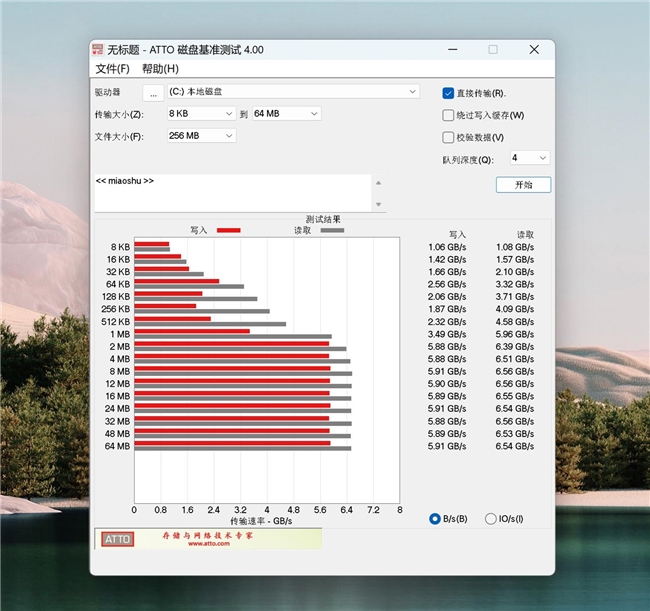Screen dimensions: 650x611
Task: Click the 开始 start button
Action: tap(524, 185)
